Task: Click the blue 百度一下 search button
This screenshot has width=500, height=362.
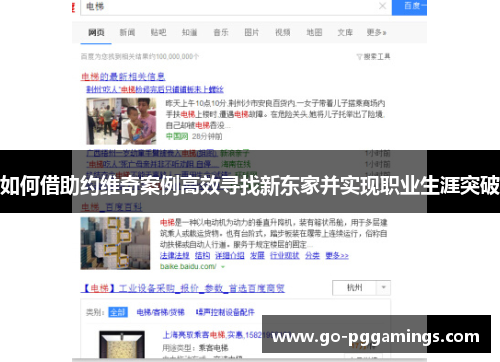Action: (409, 7)
